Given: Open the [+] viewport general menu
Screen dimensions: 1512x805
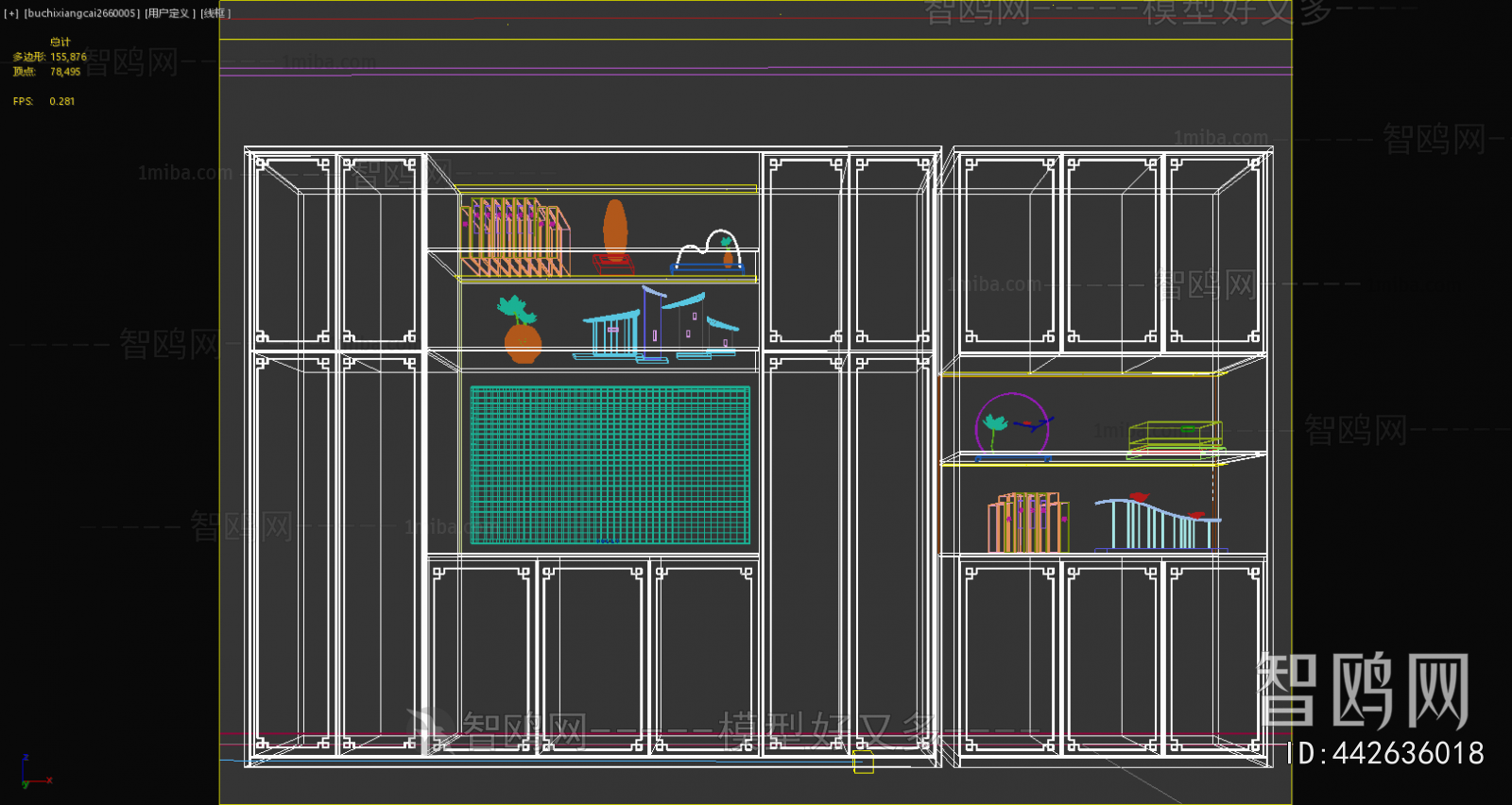Looking at the screenshot, I should pos(11,13).
